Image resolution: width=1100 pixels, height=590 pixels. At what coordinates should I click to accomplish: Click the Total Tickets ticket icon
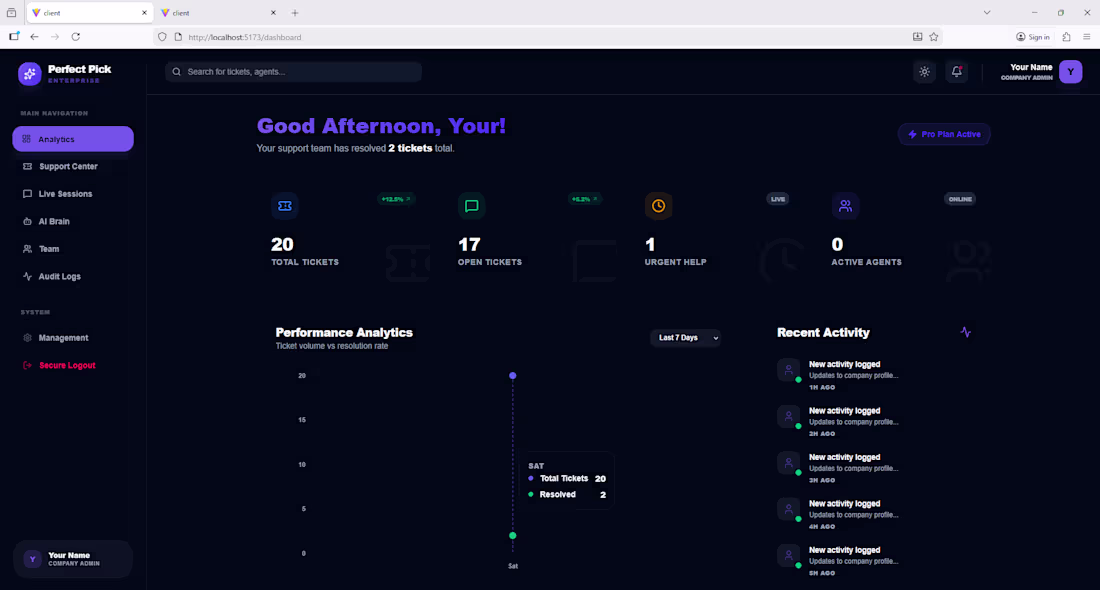tap(285, 206)
